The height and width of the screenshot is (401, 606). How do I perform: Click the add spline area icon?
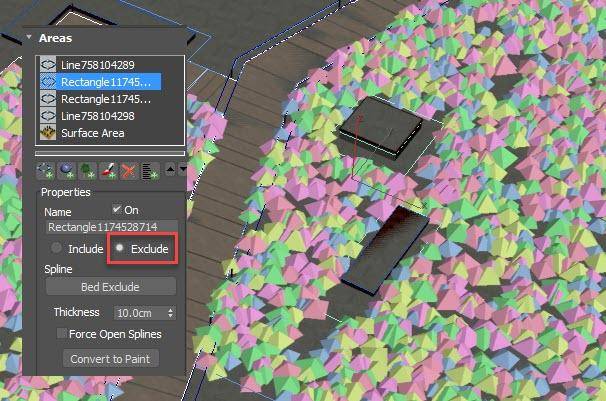coord(46,170)
